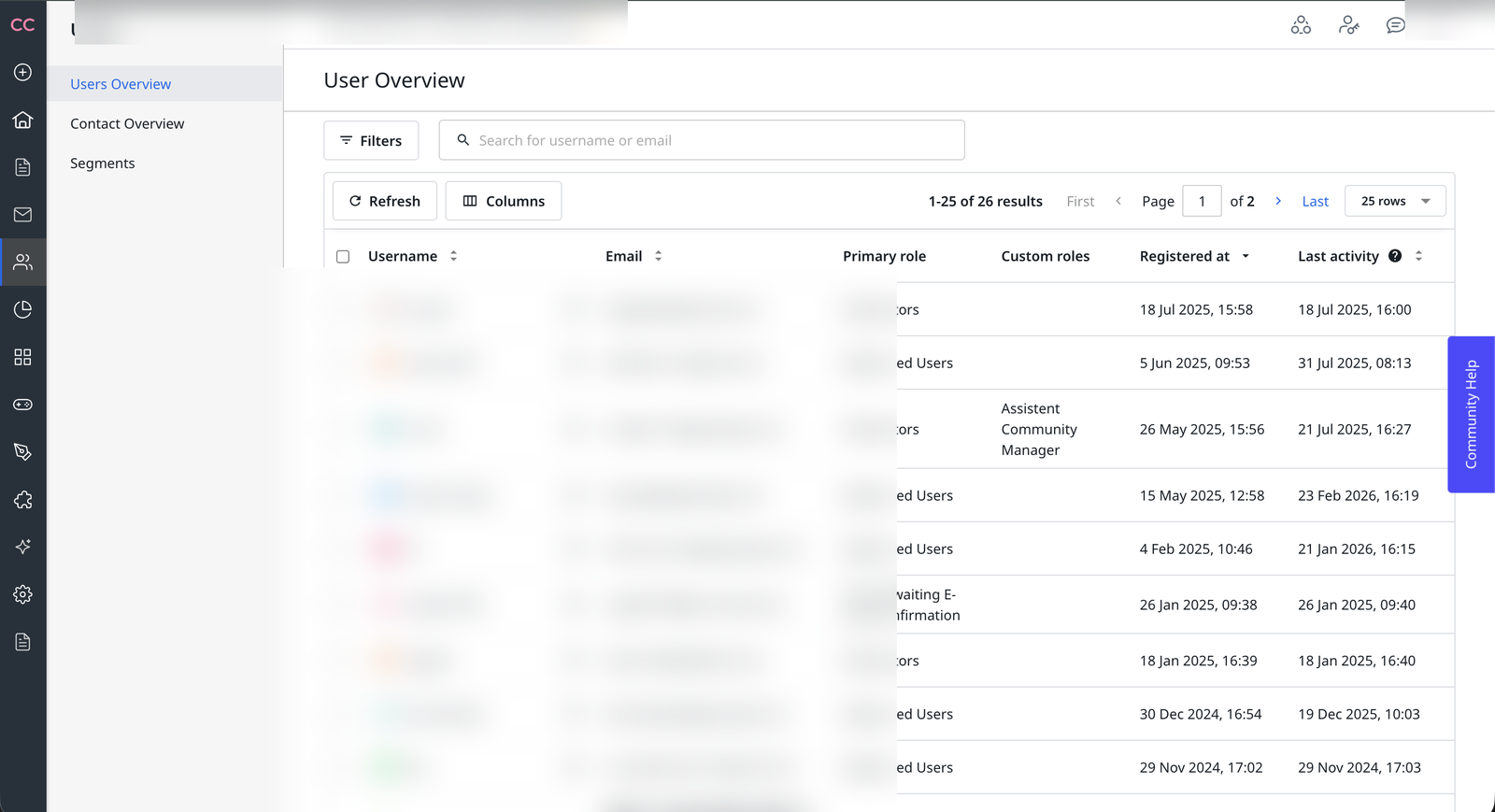Click last activity '26 Jan 2025, 09:40'
1495x812 pixels.
tap(1356, 605)
